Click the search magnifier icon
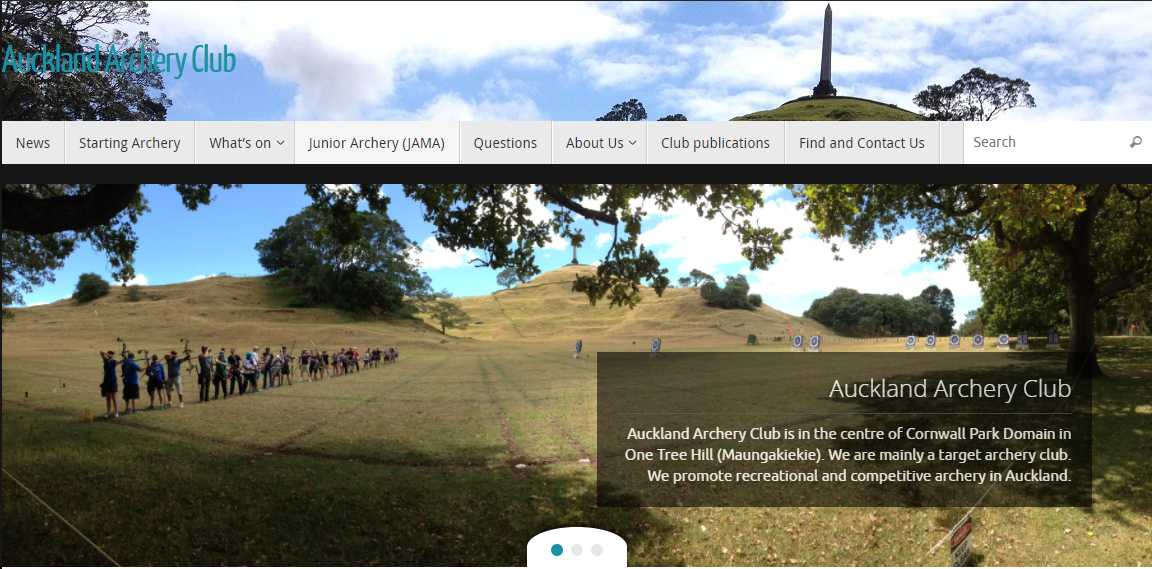Image resolution: width=1152 pixels, height=569 pixels. [1136, 143]
